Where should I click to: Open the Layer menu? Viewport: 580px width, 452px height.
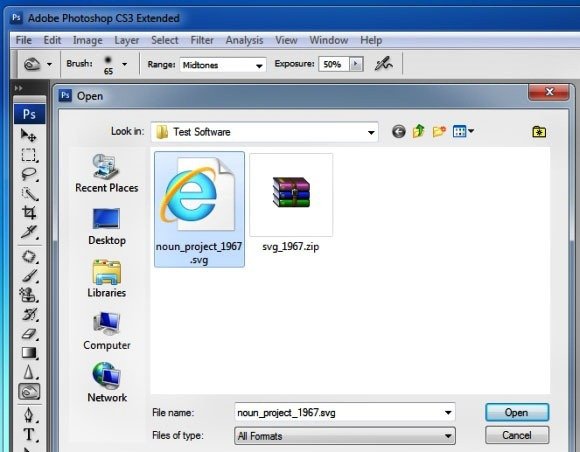127,40
